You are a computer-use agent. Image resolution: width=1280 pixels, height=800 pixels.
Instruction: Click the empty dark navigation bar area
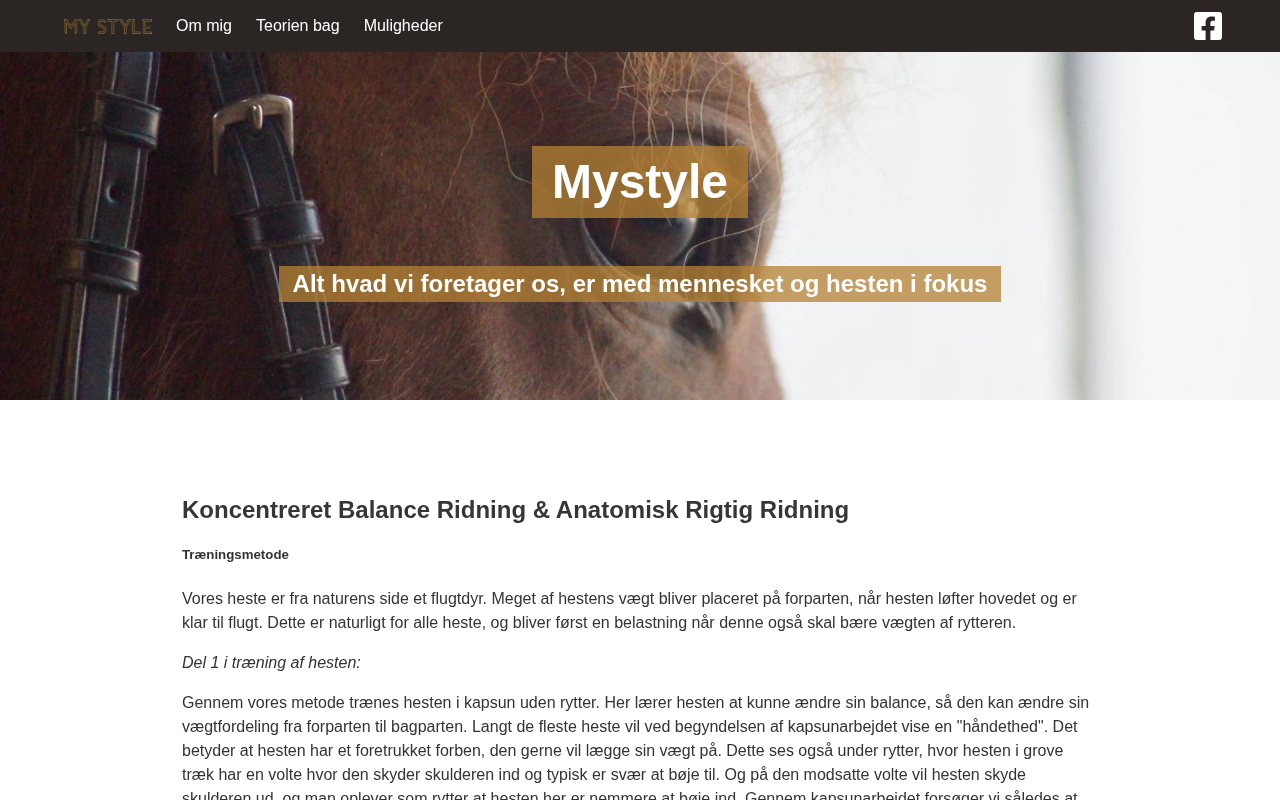(x=800, y=26)
